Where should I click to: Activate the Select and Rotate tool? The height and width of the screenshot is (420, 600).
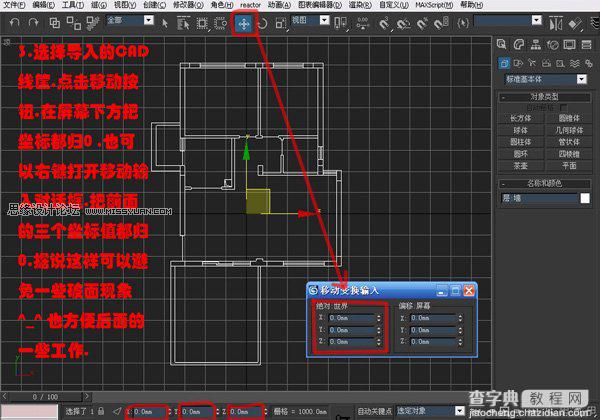click(x=262, y=23)
